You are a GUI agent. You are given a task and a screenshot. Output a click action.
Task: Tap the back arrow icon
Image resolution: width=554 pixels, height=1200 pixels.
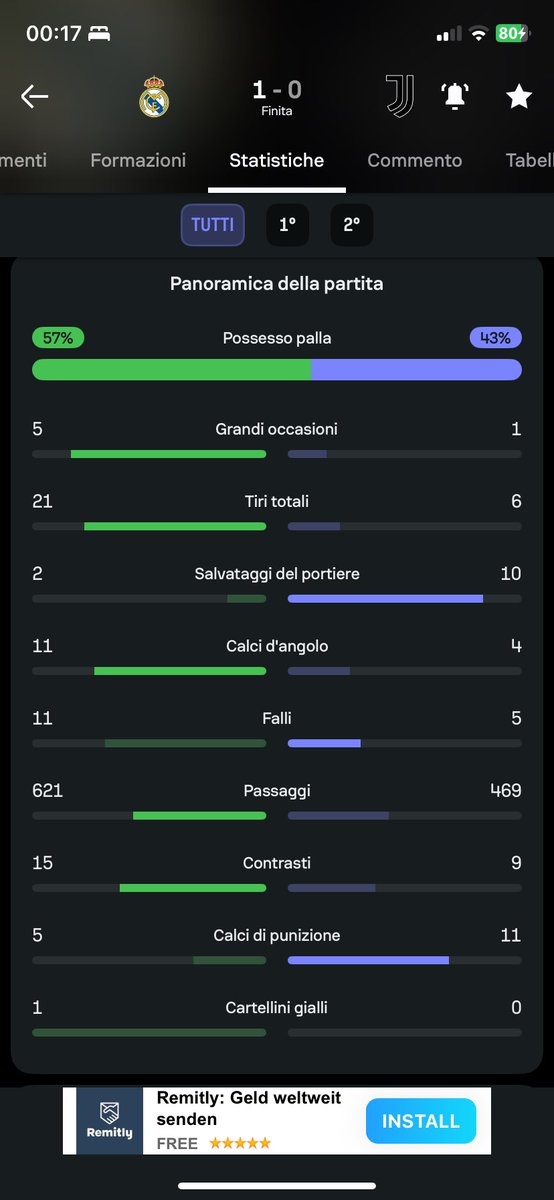(x=34, y=96)
